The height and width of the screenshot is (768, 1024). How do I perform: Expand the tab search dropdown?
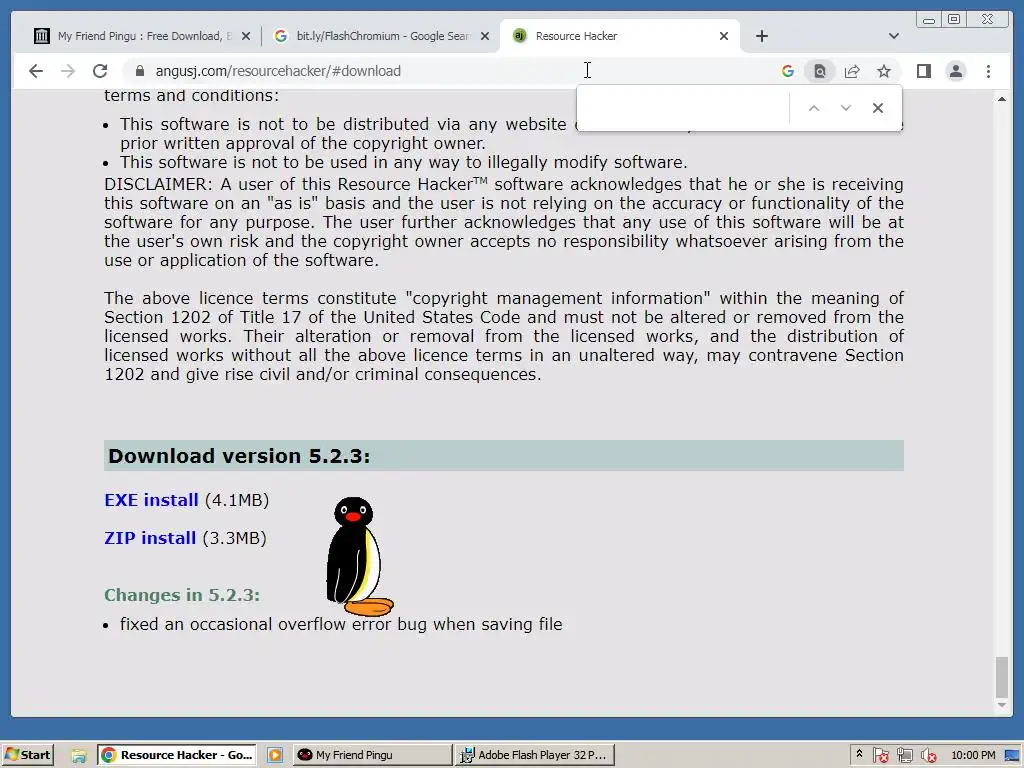pos(893,36)
